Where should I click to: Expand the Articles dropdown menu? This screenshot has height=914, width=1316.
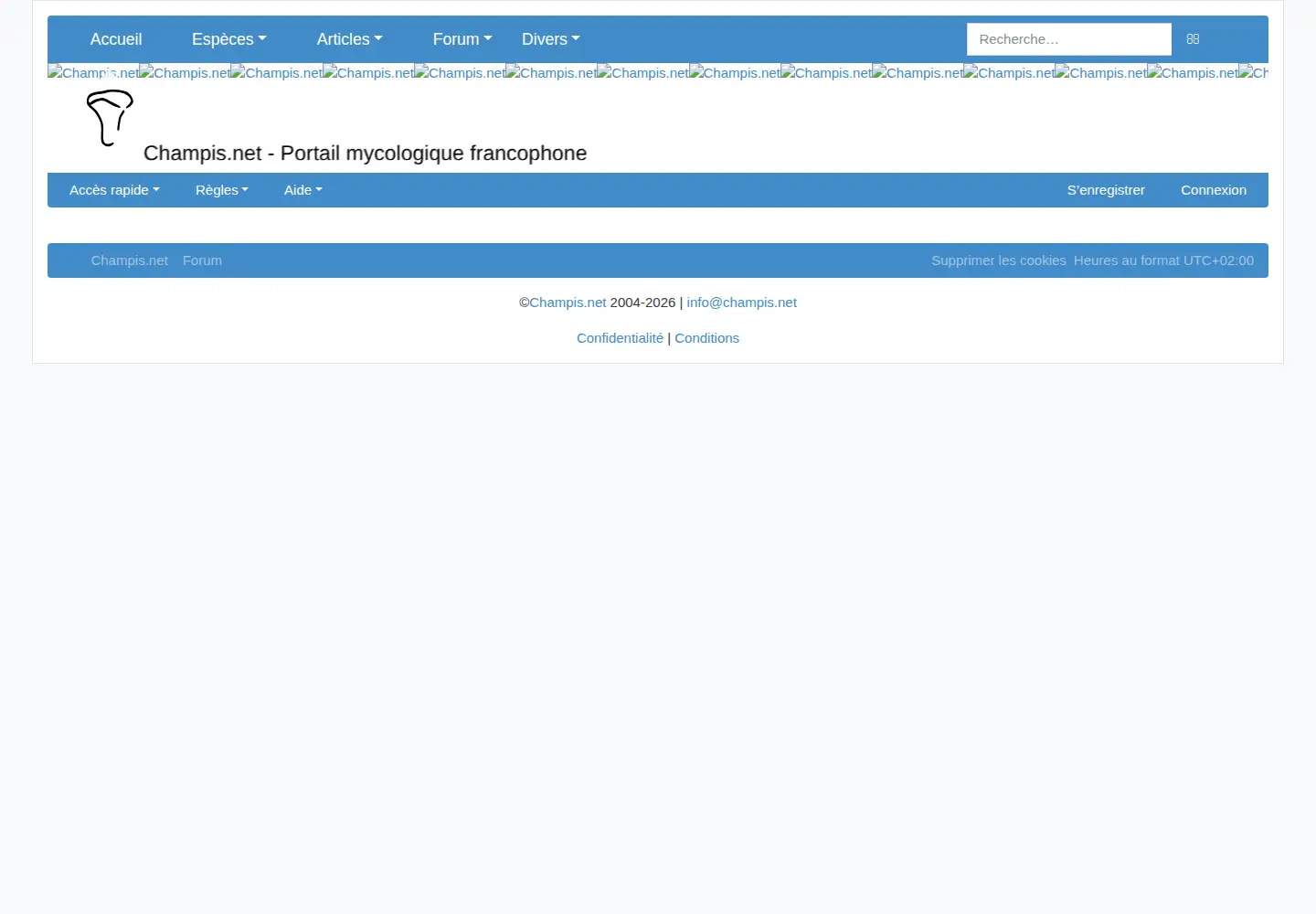(x=349, y=39)
